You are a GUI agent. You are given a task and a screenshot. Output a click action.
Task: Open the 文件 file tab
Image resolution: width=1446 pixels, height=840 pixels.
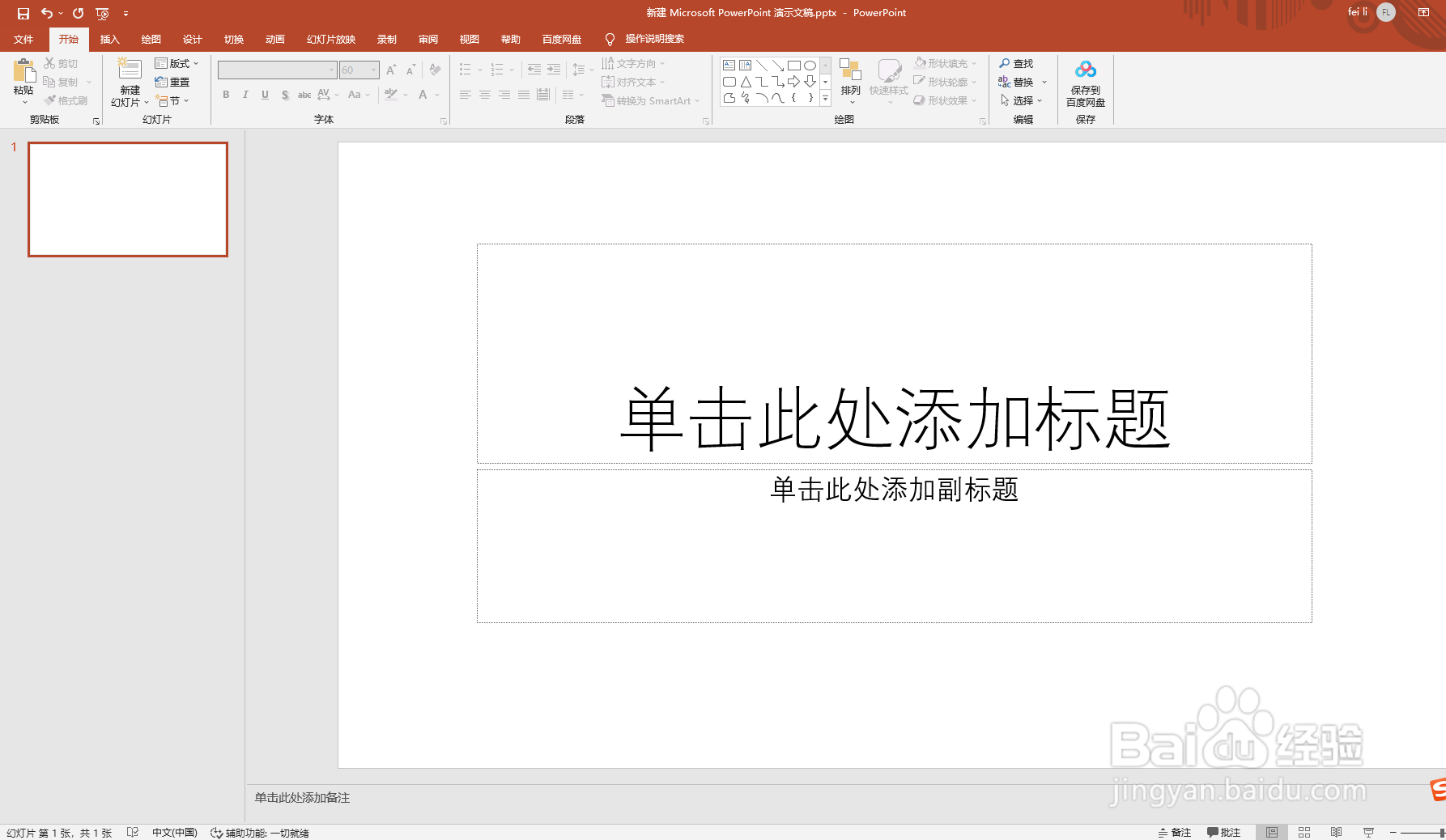23,39
